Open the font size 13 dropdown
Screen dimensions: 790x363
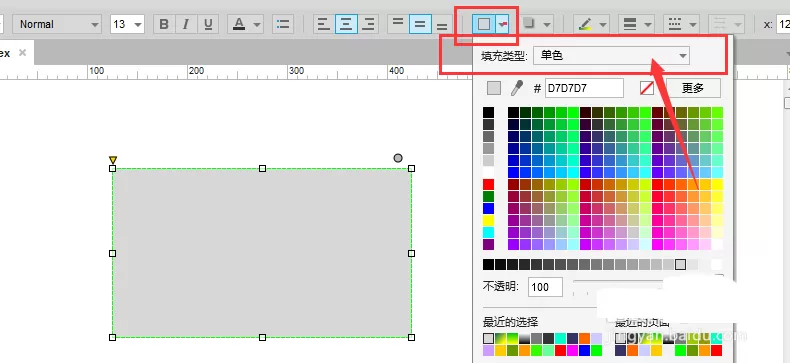coord(127,24)
